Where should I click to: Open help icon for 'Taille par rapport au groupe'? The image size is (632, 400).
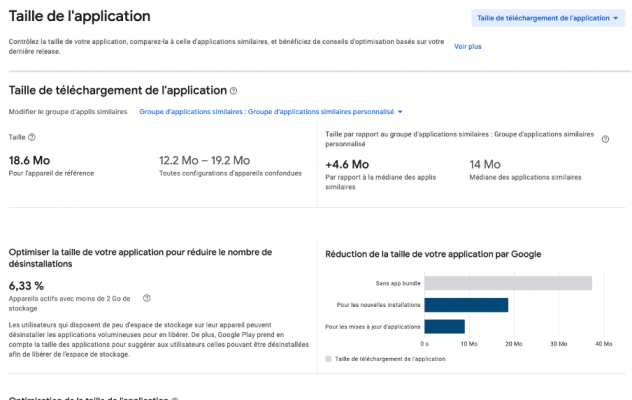click(605, 137)
